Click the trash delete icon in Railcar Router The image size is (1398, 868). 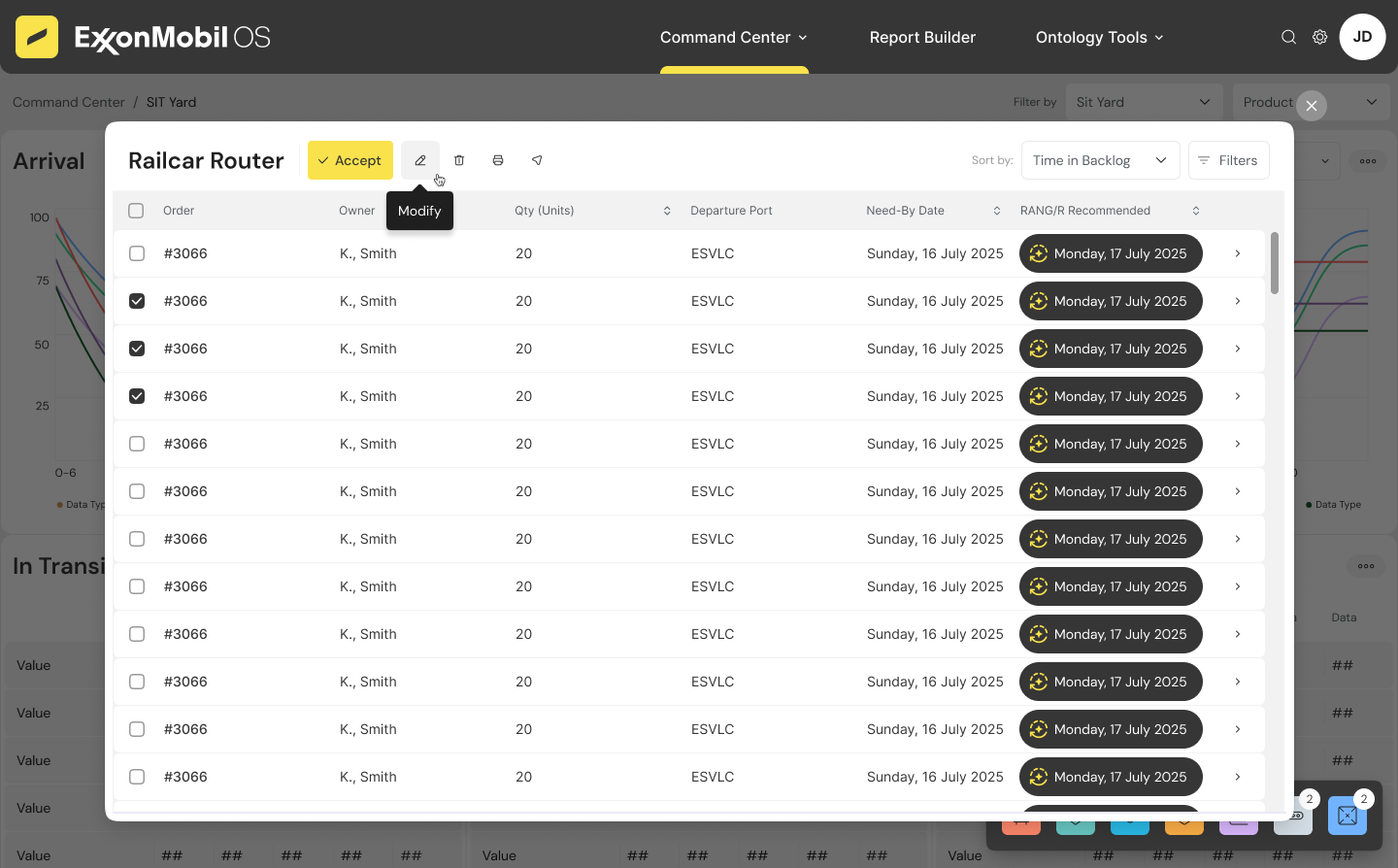(x=459, y=160)
